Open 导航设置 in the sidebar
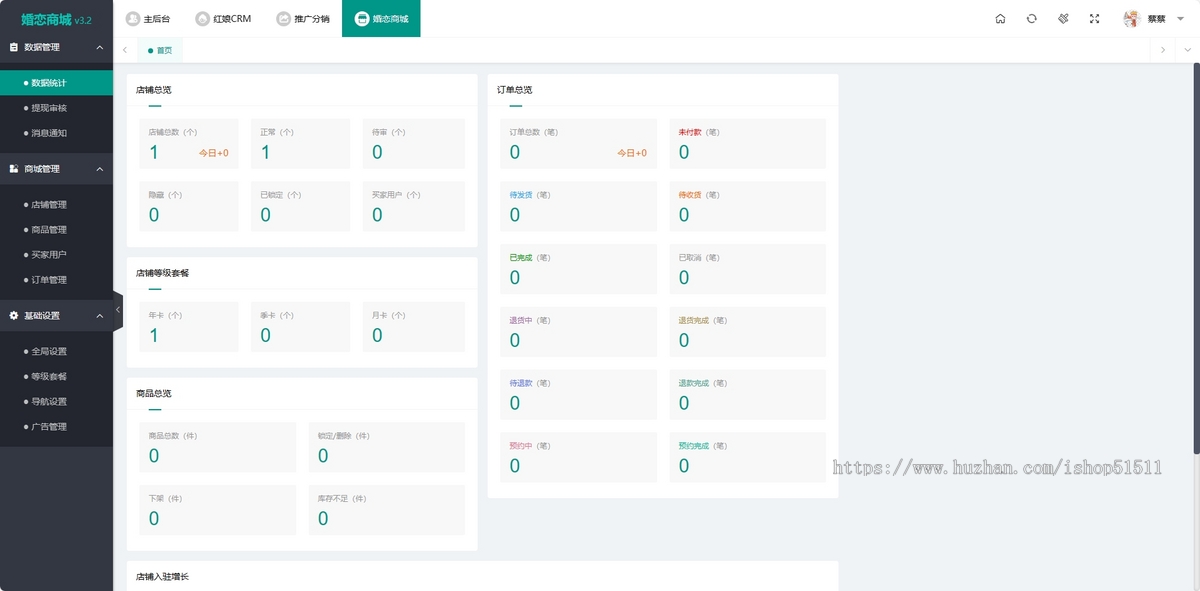 [x=56, y=402]
